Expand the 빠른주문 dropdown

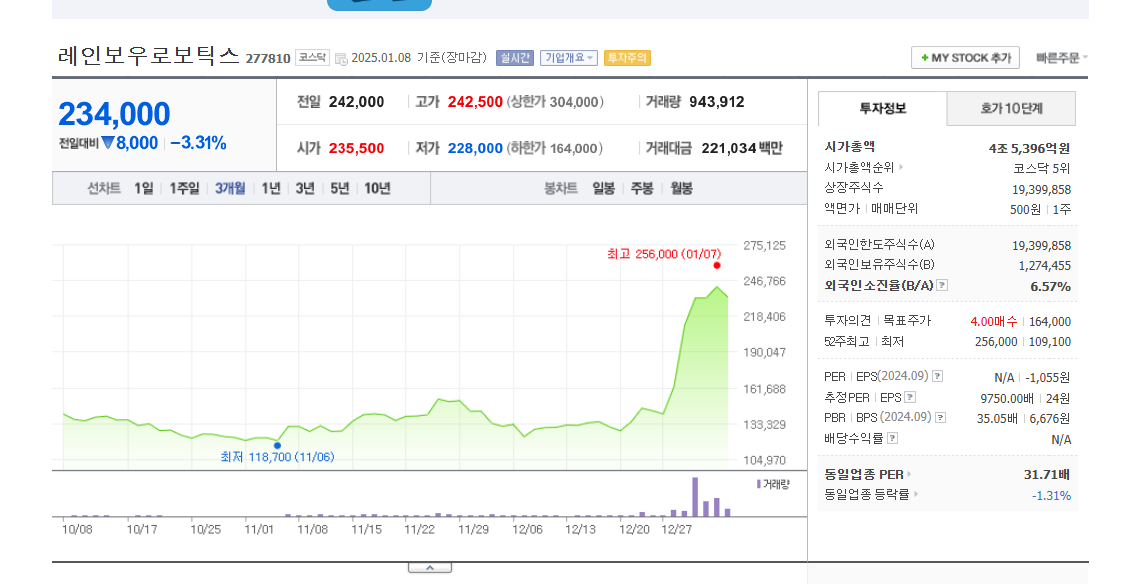[x=1062, y=57]
